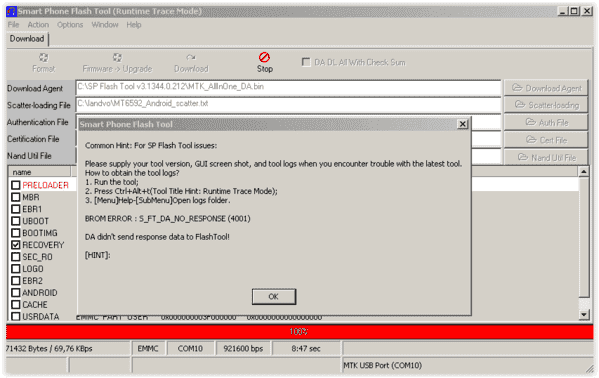The image size is (599, 378).
Task: Click the red 100% progress bar
Action: [300, 332]
